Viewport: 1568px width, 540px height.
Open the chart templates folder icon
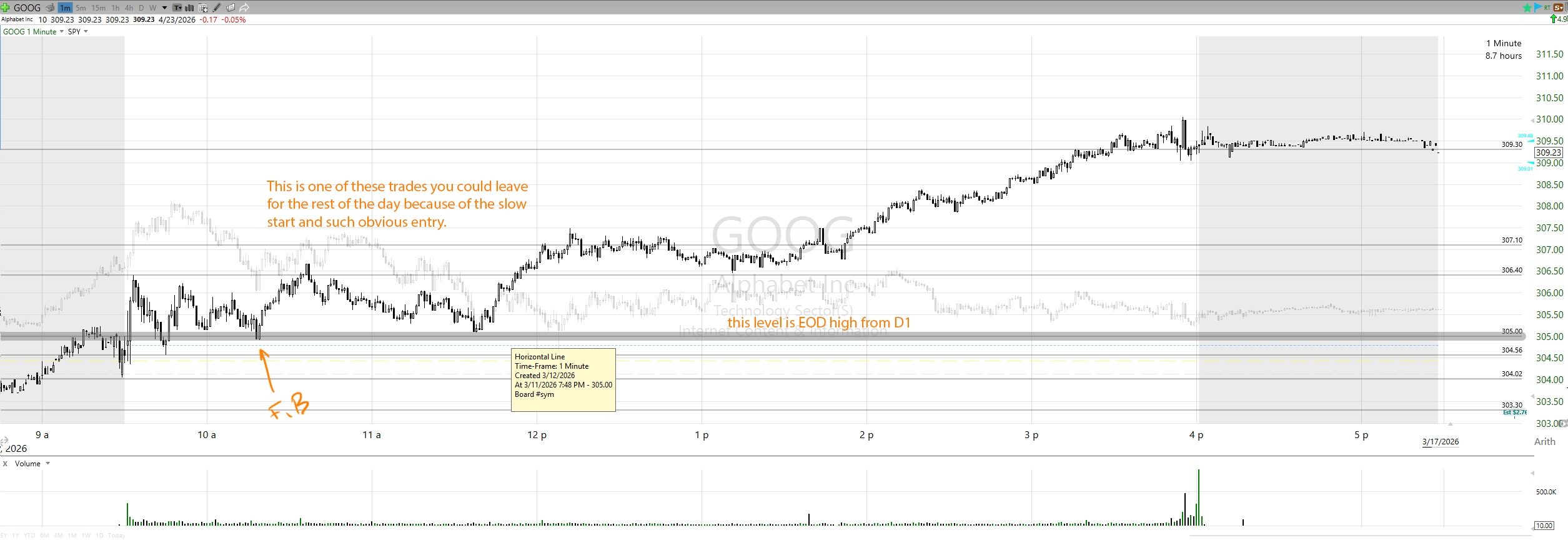click(x=231, y=8)
